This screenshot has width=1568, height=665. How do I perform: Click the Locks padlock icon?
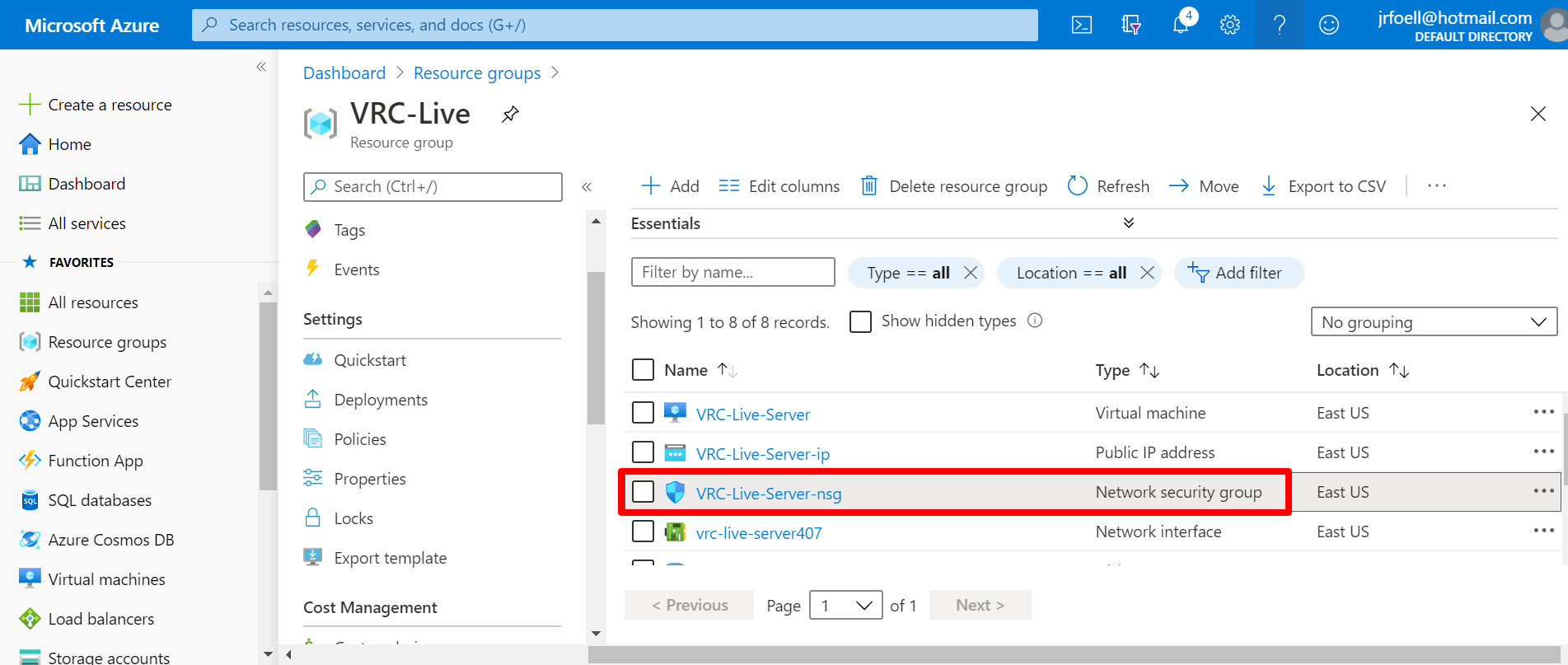313,517
